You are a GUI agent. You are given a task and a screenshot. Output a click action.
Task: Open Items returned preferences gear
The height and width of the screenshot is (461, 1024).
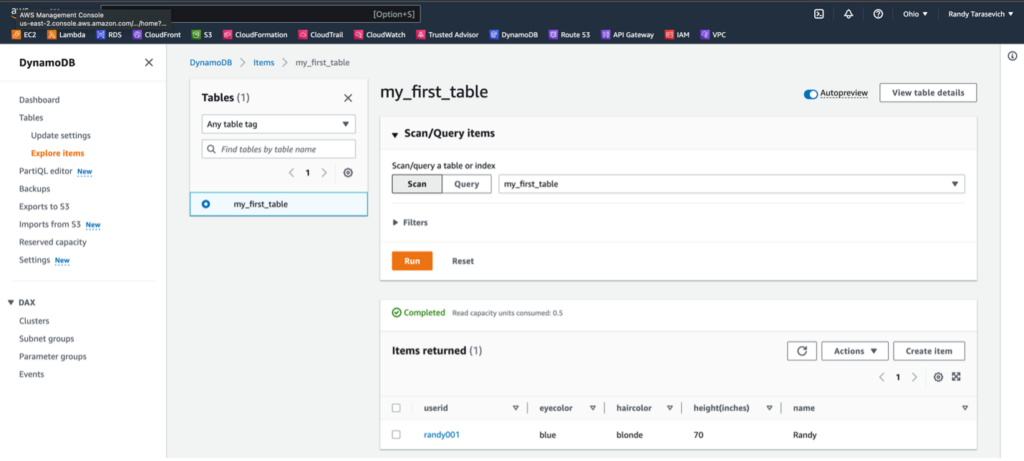[938, 377]
